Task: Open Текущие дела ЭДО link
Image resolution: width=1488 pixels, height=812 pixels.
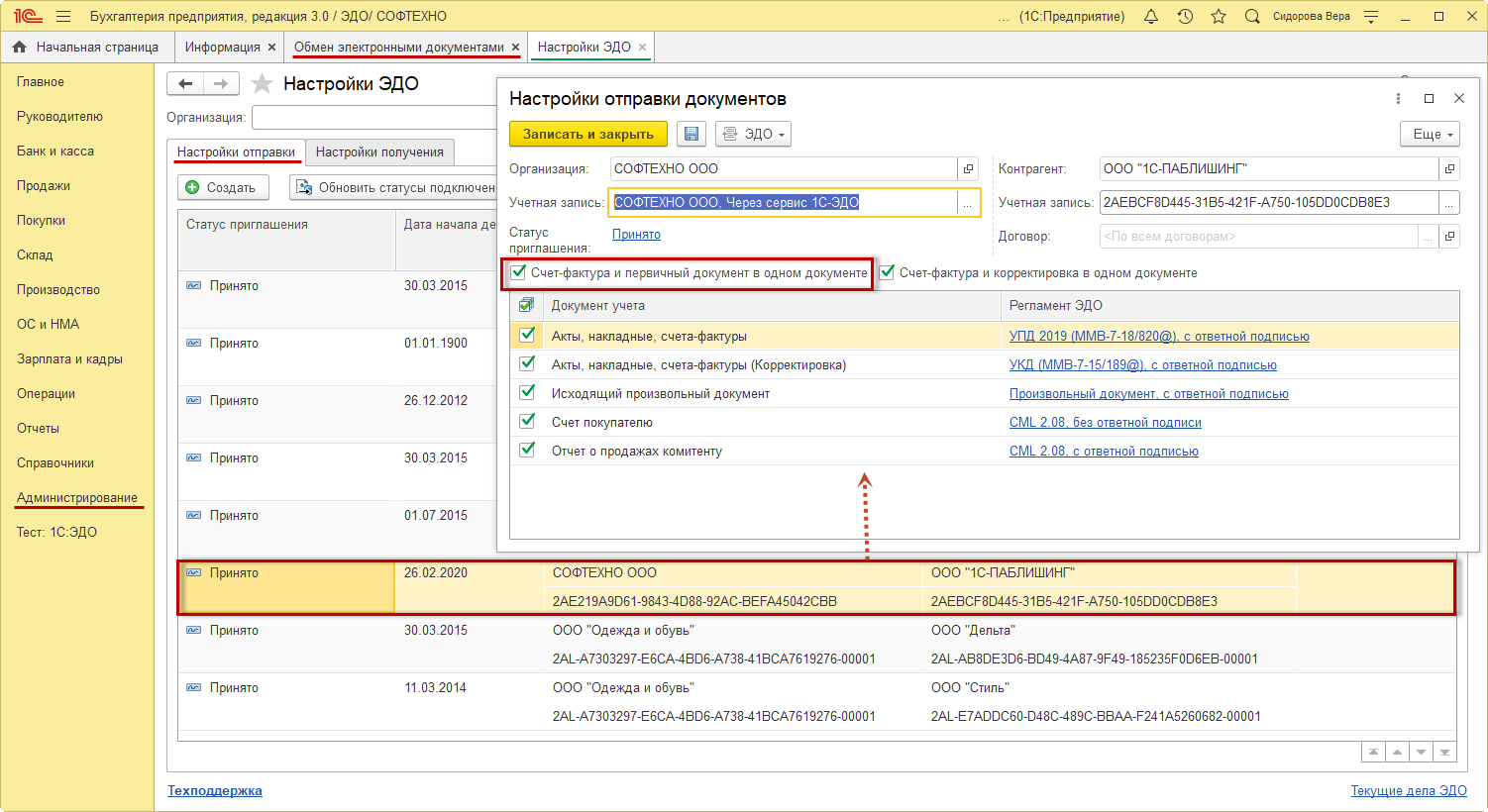Action: click(x=1409, y=790)
